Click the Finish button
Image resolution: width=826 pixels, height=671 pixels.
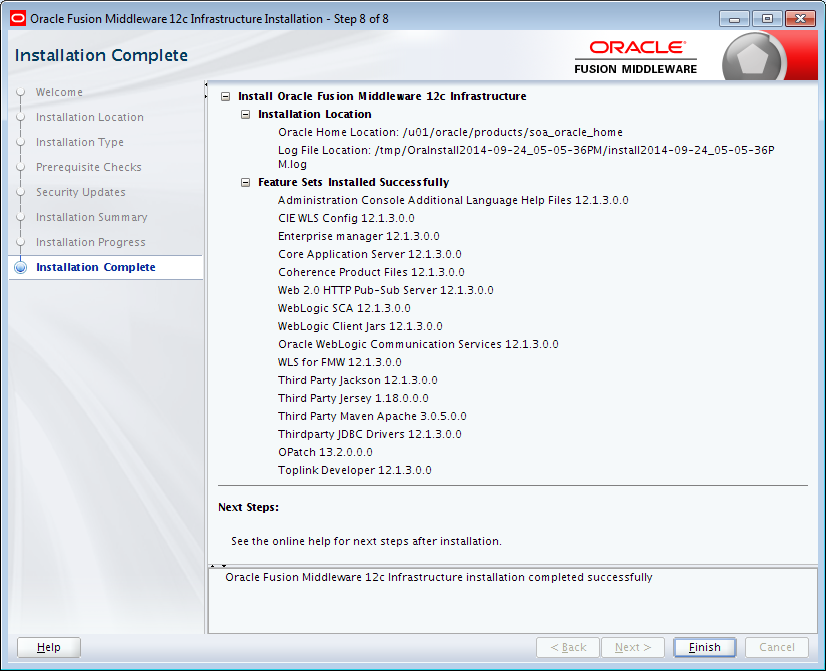coord(704,647)
